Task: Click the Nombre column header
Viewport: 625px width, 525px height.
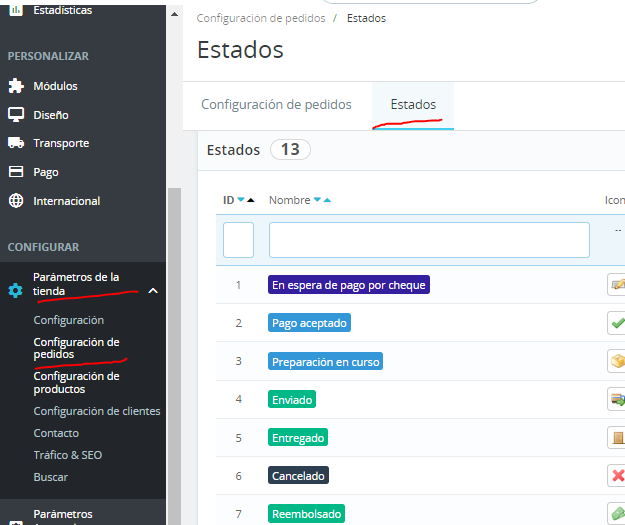Action: point(289,200)
